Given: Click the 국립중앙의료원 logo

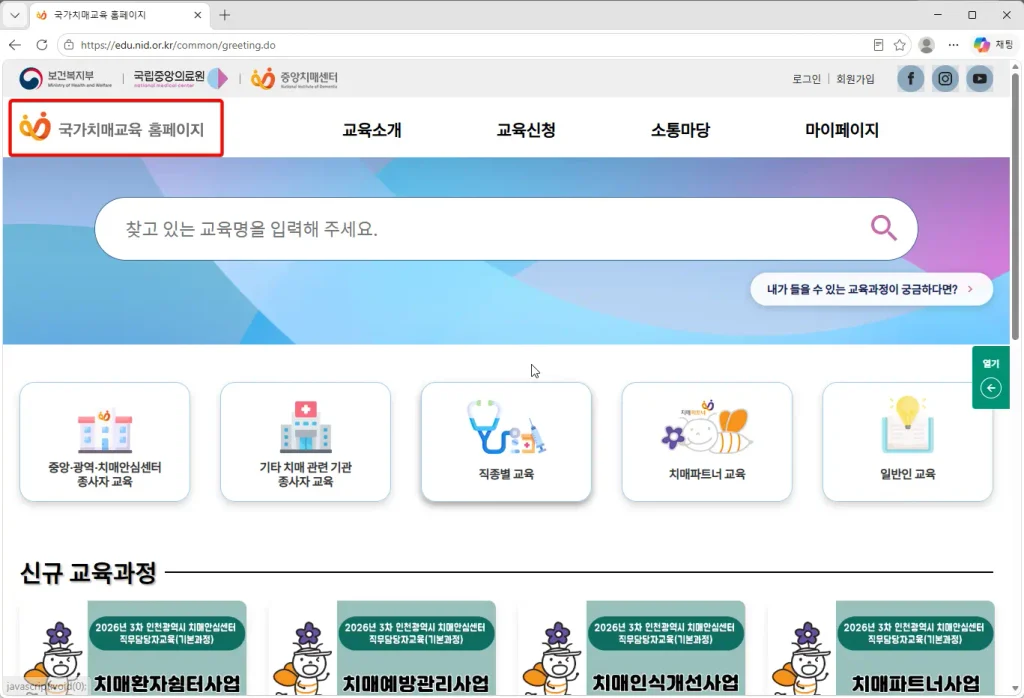Looking at the screenshot, I should 181,78.
